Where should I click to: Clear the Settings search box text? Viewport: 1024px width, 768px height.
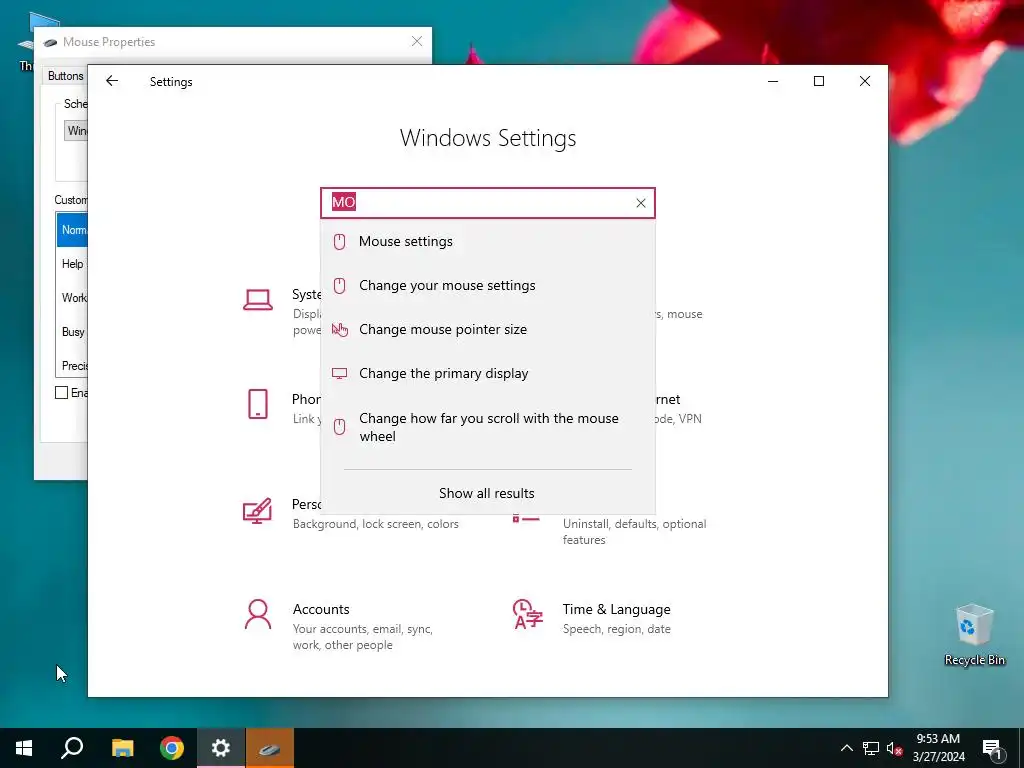pos(641,203)
